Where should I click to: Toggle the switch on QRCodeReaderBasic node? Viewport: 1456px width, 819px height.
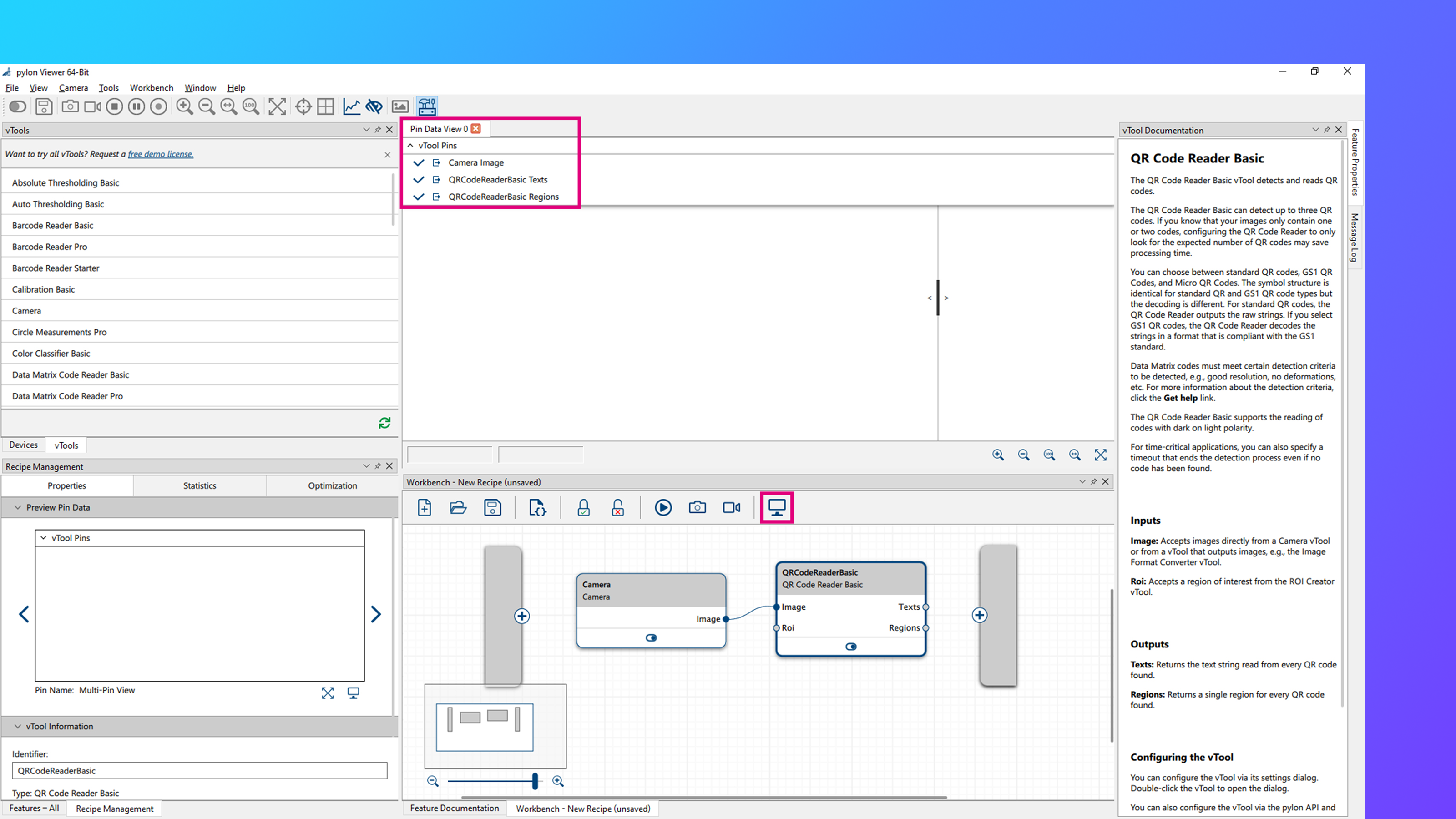tap(851, 647)
